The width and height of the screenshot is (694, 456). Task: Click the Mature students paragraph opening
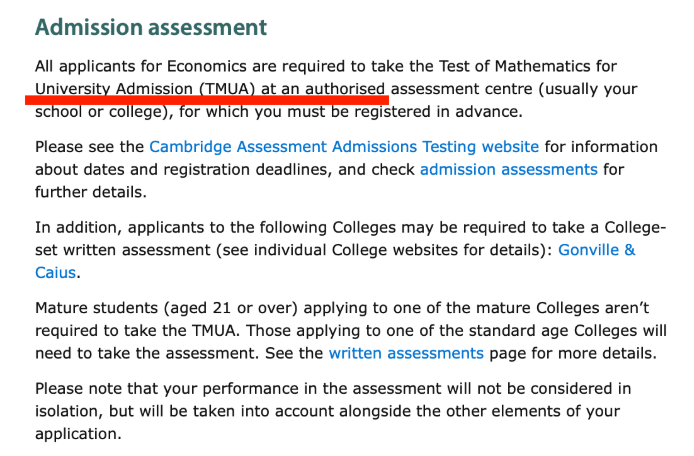pos(96,308)
